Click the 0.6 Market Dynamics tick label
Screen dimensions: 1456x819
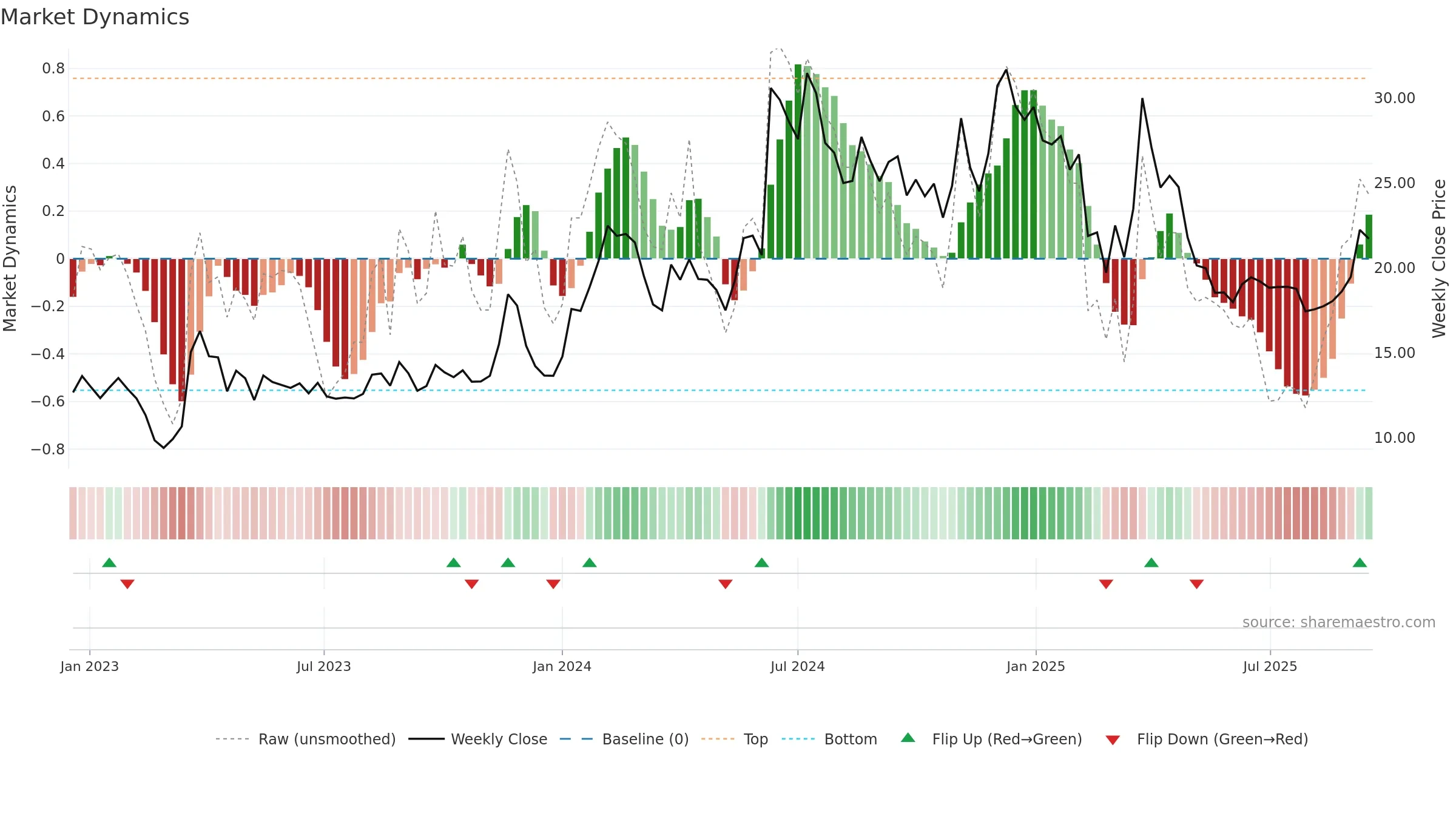pos(53,116)
